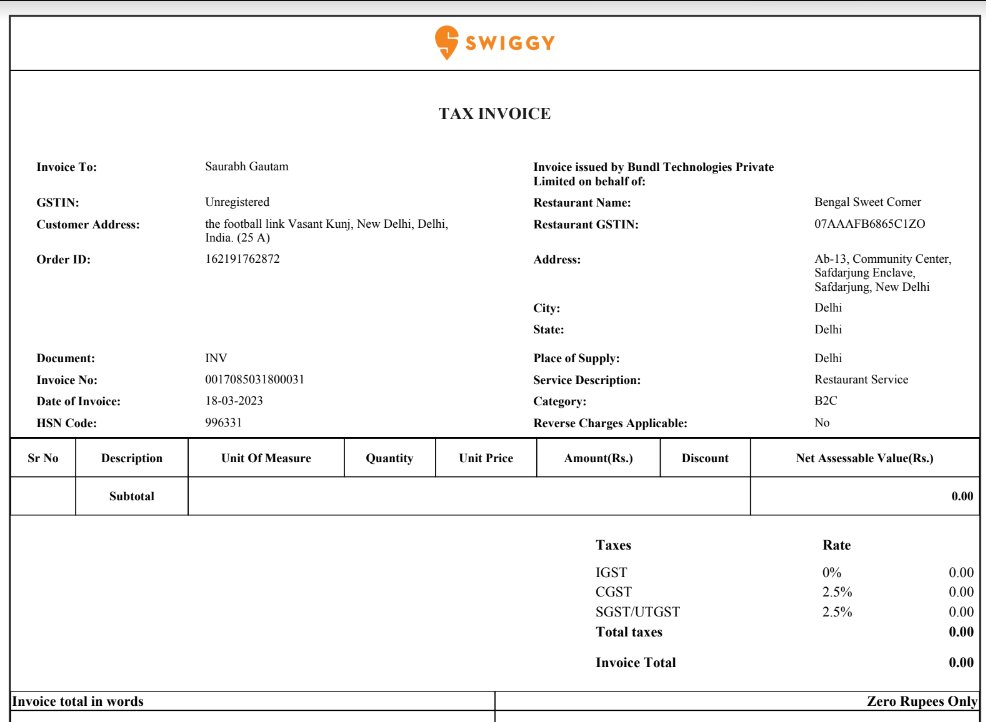Viewport: 986px width, 722px height.
Task: Click the Reverse Charges value No
Action: [822, 423]
